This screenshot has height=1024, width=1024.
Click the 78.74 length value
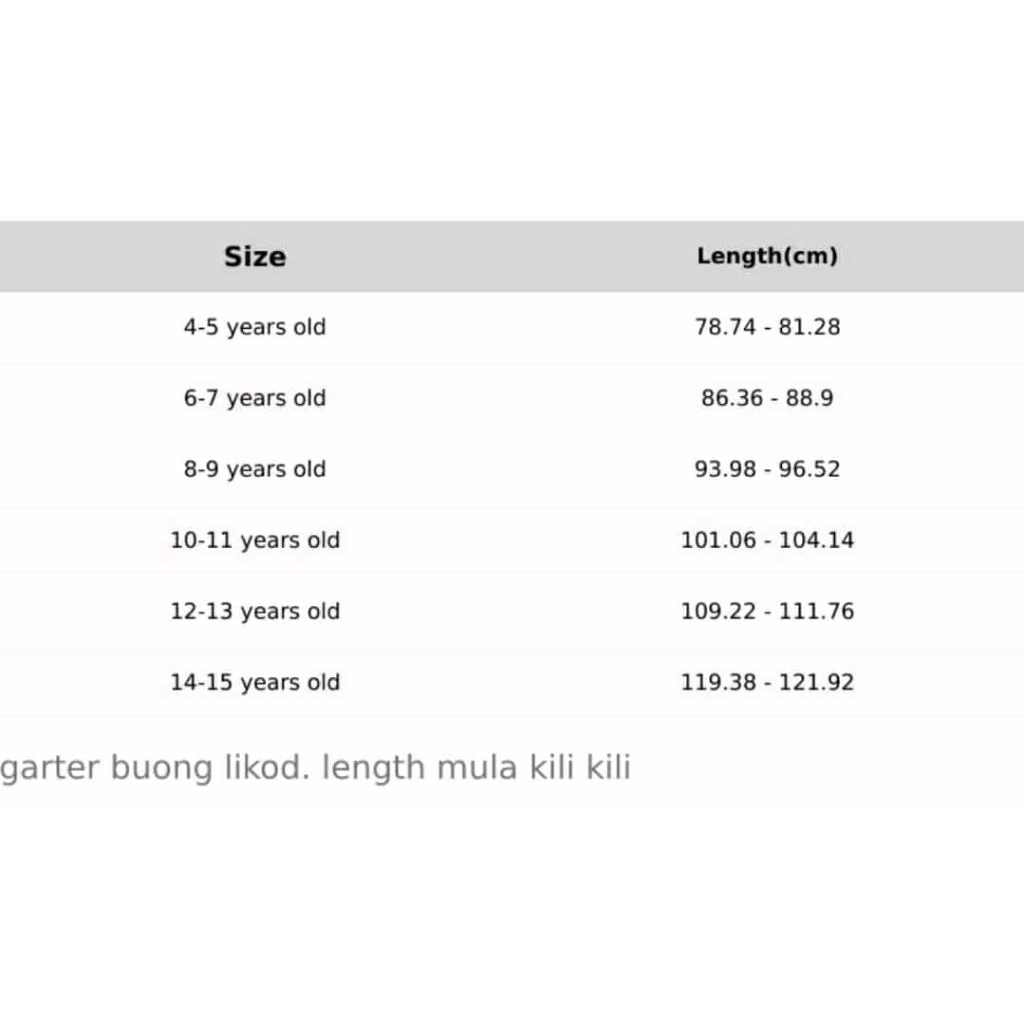(x=725, y=327)
